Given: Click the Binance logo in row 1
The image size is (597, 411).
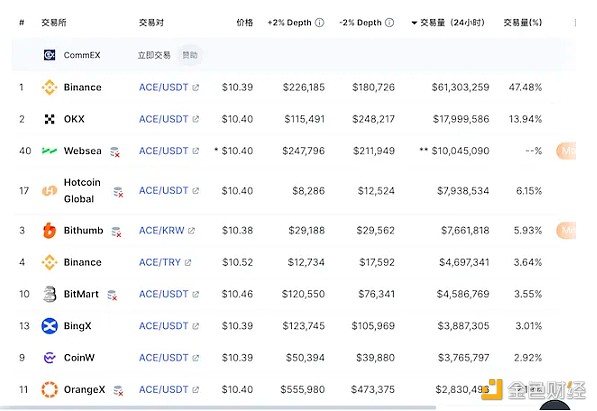Looking at the screenshot, I should 49,87.
